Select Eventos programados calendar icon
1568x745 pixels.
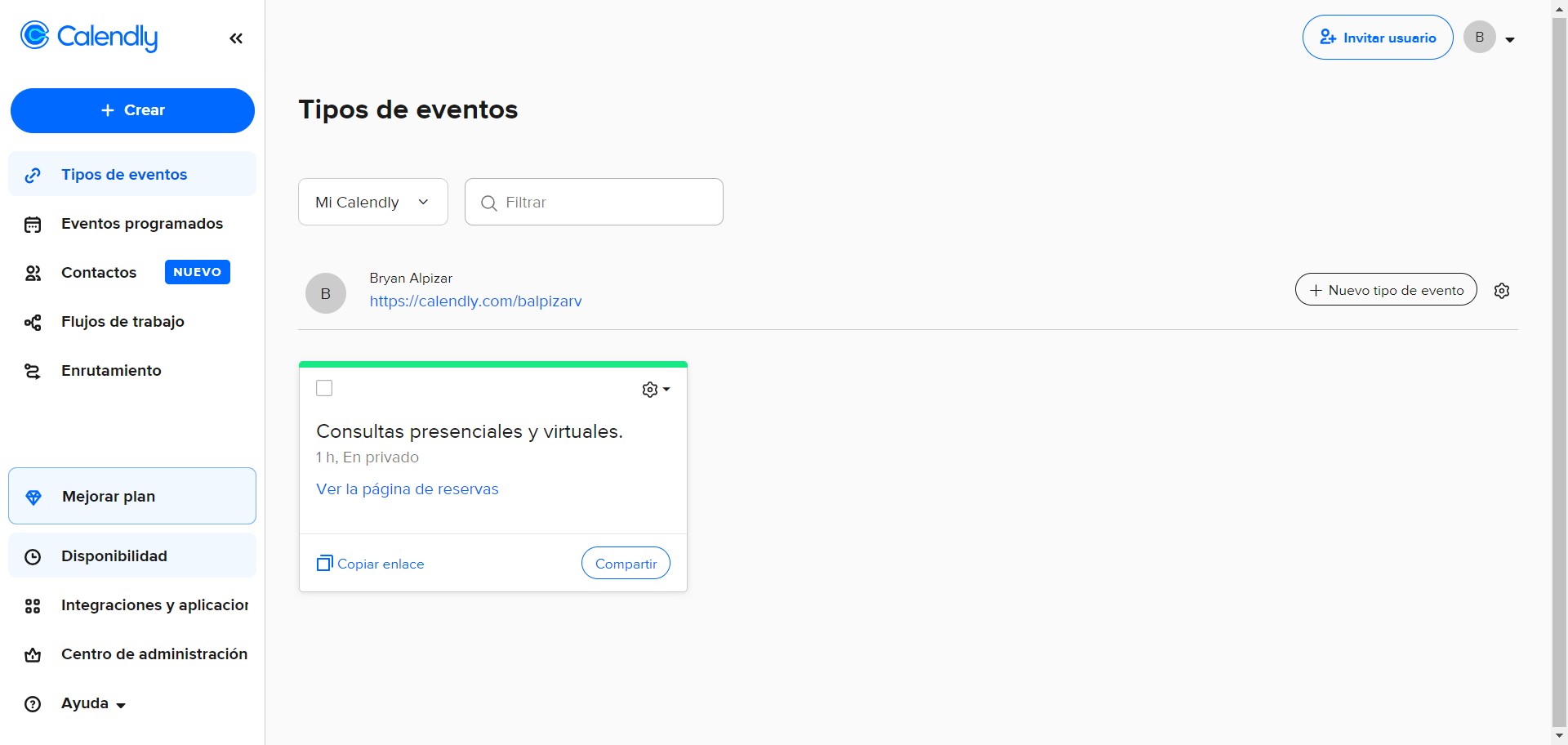33,224
